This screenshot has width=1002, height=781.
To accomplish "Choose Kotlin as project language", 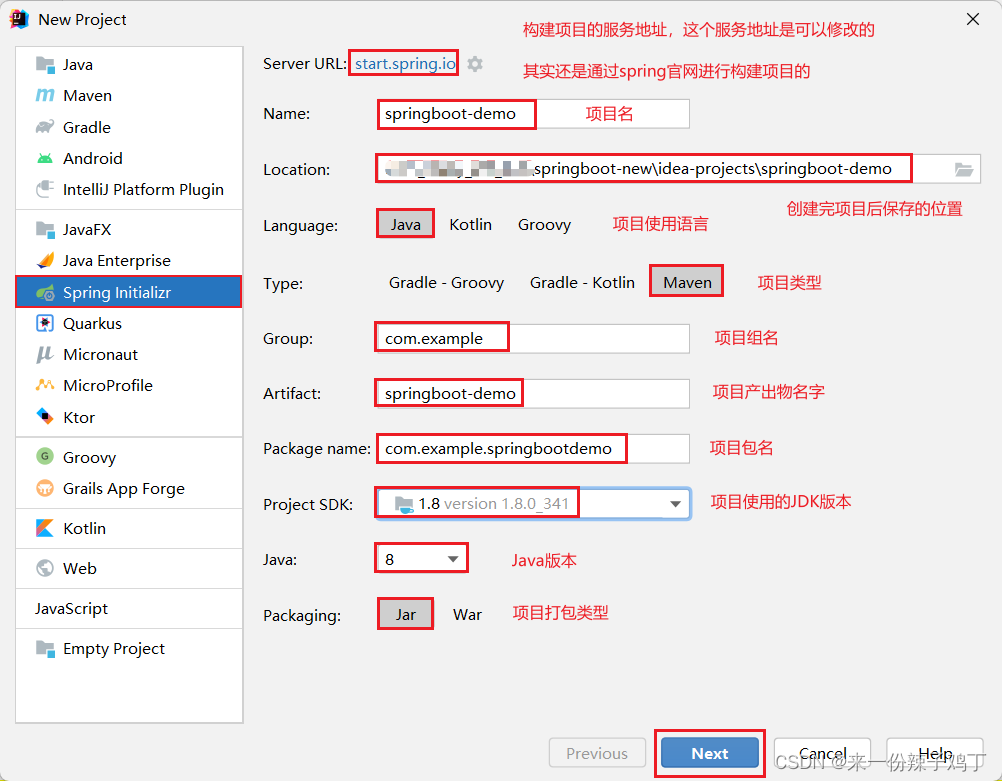I will (x=470, y=224).
